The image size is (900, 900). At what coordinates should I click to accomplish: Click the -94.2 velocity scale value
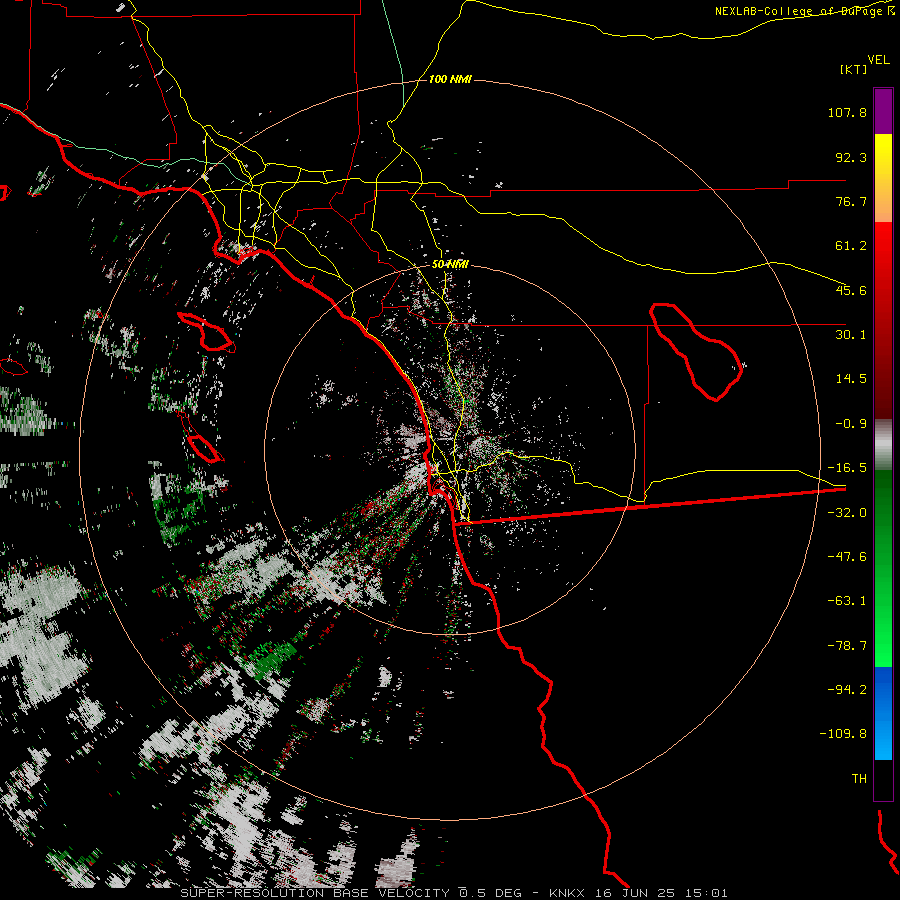pyautogui.click(x=847, y=689)
